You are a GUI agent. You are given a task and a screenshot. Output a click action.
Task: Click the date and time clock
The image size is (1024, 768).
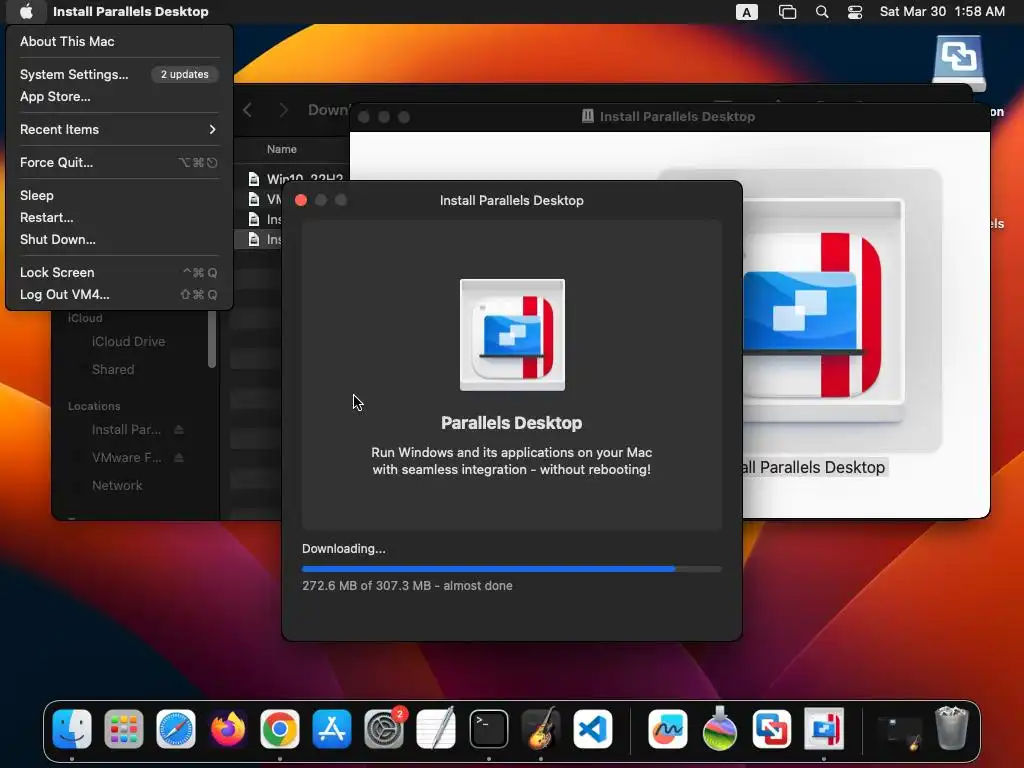[x=942, y=12]
